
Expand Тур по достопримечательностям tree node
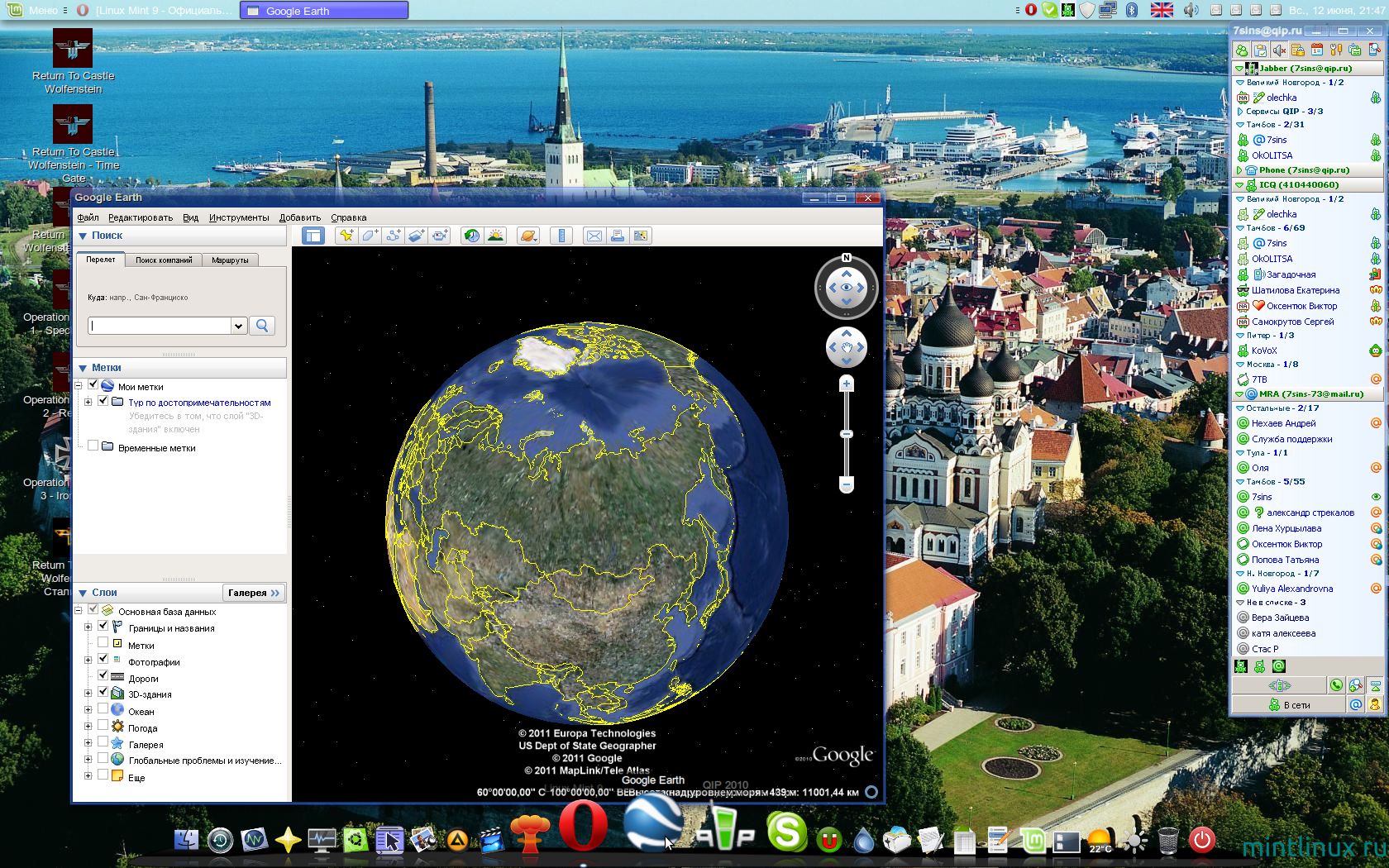[x=88, y=402]
